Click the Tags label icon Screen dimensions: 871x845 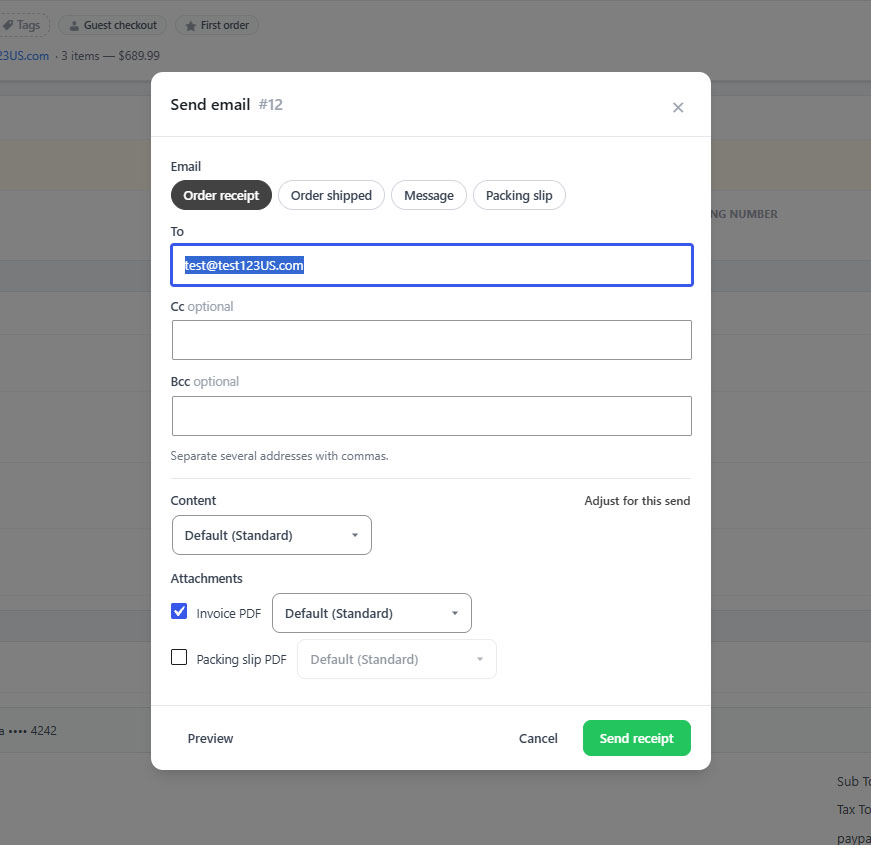pyautogui.click(x=8, y=26)
